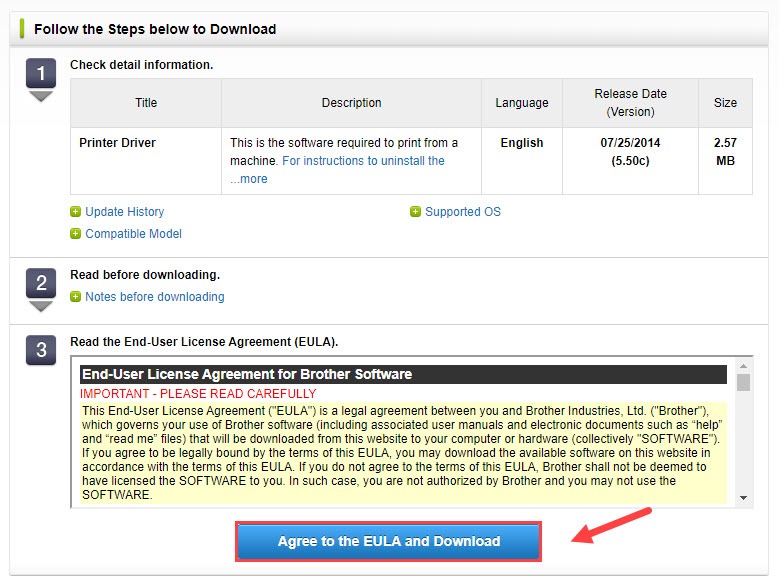The width and height of the screenshot is (779, 587).
Task: Click the EULA scrollbar thumb
Action: [x=743, y=383]
